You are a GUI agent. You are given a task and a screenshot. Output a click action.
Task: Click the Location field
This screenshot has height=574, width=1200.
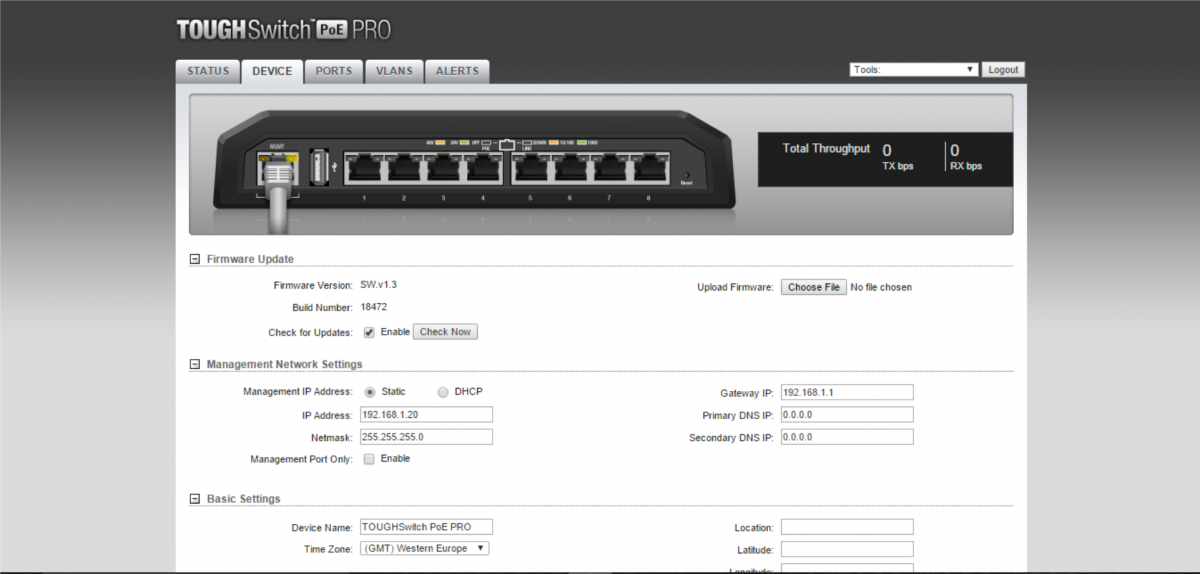(847, 527)
